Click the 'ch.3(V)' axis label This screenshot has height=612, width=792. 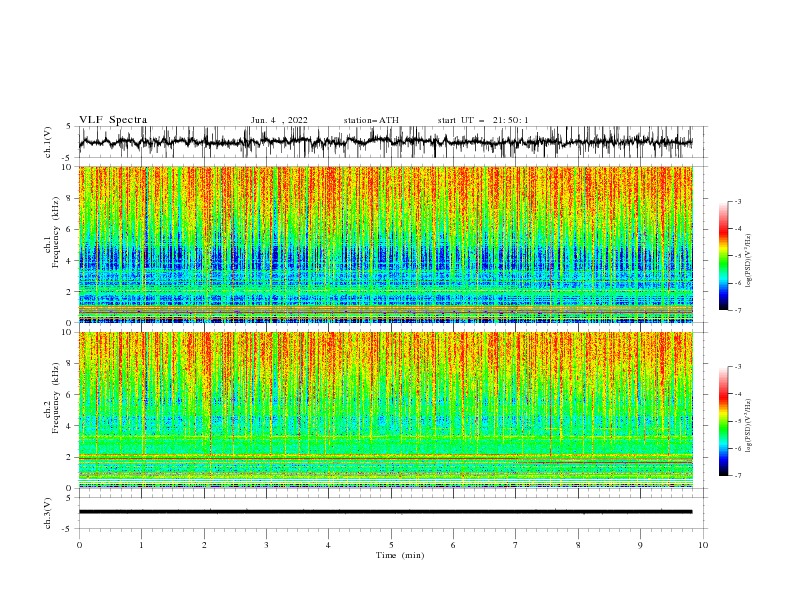[x=48, y=513]
